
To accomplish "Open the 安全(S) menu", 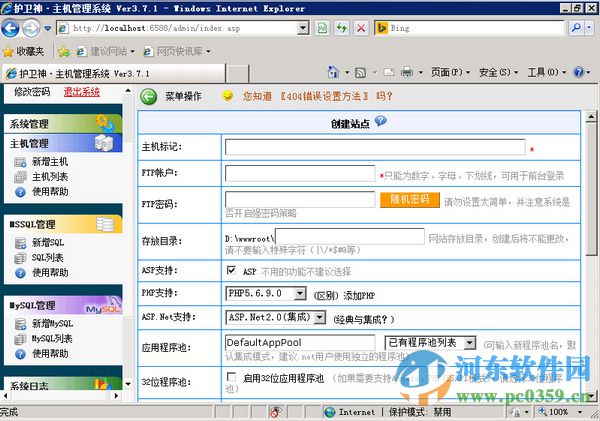I will 498,72.
